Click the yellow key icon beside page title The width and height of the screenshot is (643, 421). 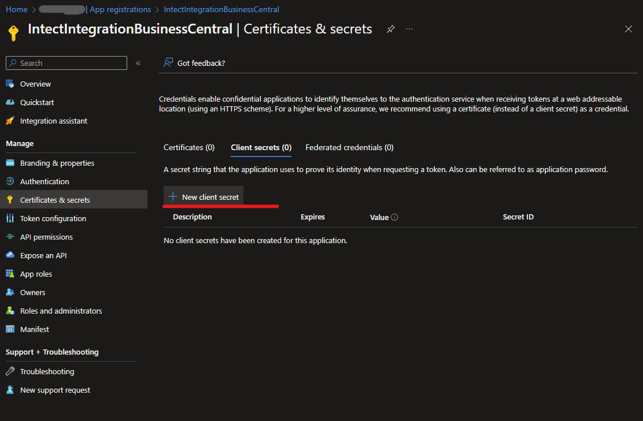click(x=14, y=33)
